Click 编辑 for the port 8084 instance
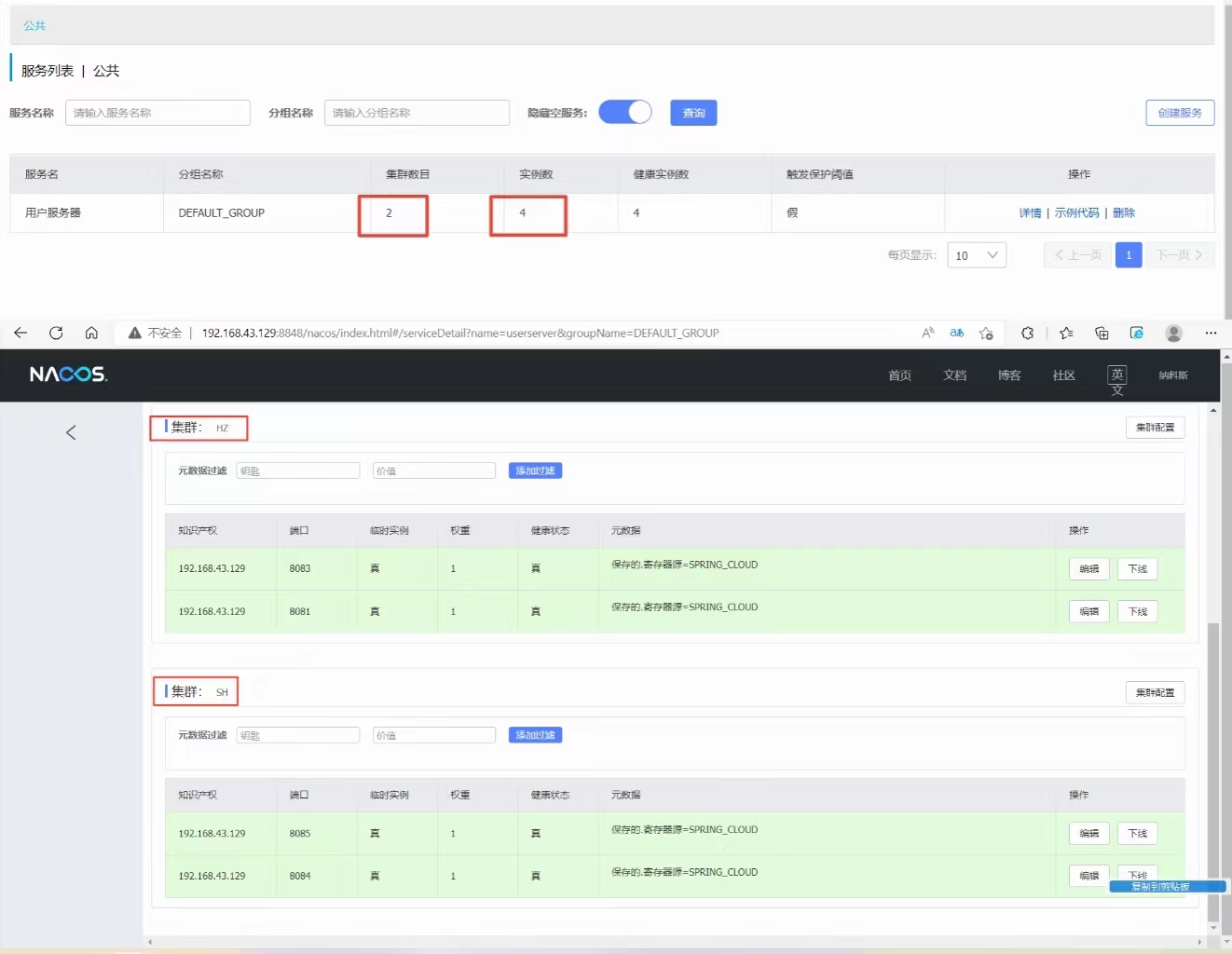The image size is (1232, 954). pyautogui.click(x=1088, y=876)
